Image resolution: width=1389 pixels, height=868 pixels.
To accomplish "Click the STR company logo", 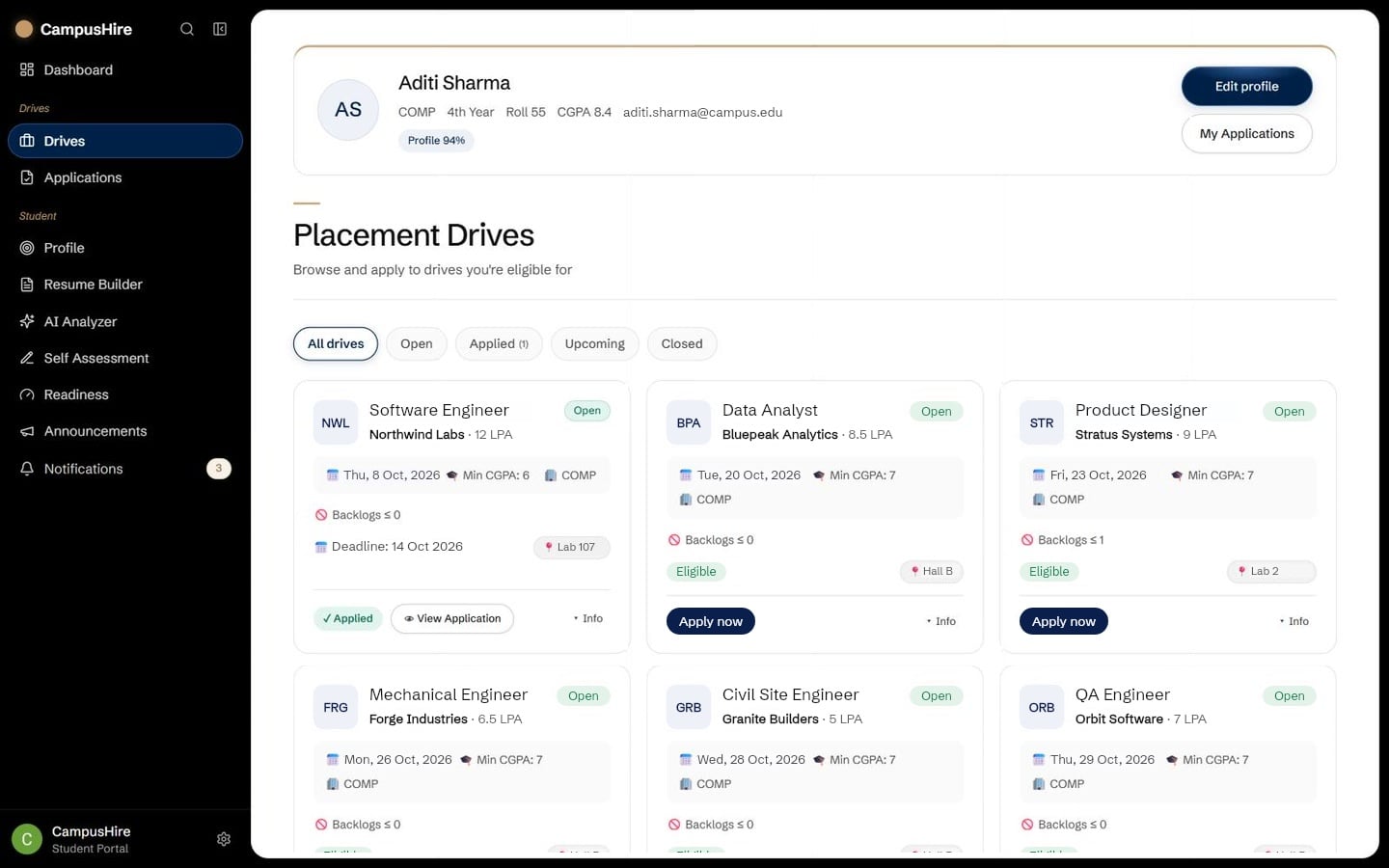I will coord(1042,422).
